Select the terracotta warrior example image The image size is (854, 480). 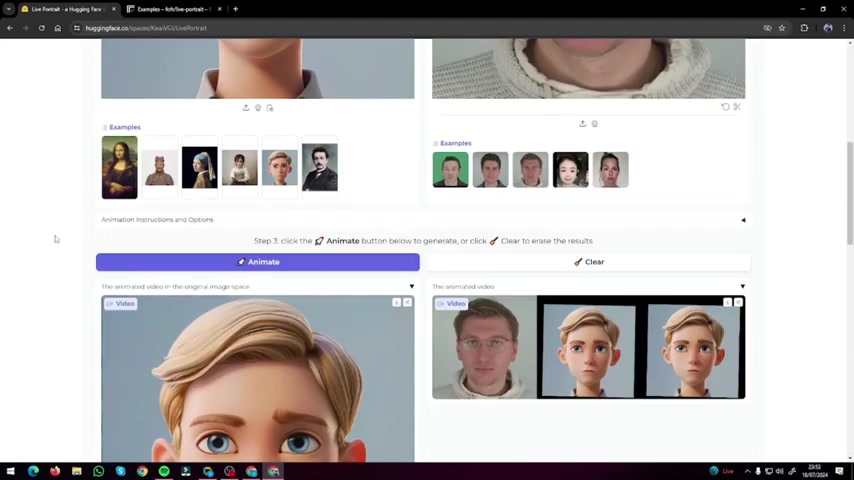(160, 167)
